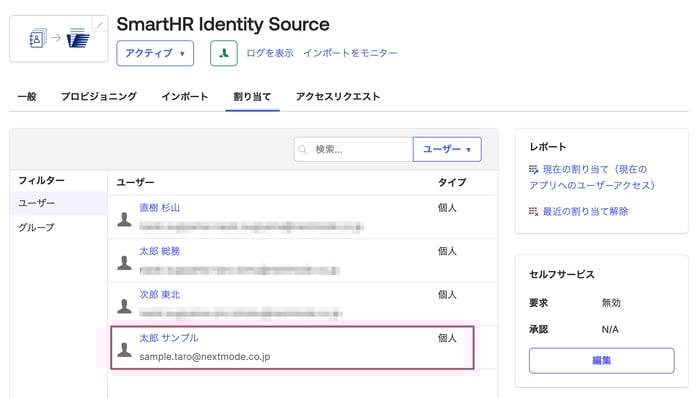Viewport: 700px width, 398px height.
Task: Click the person icon beside 次郎 東北
Action: [x=125, y=306]
